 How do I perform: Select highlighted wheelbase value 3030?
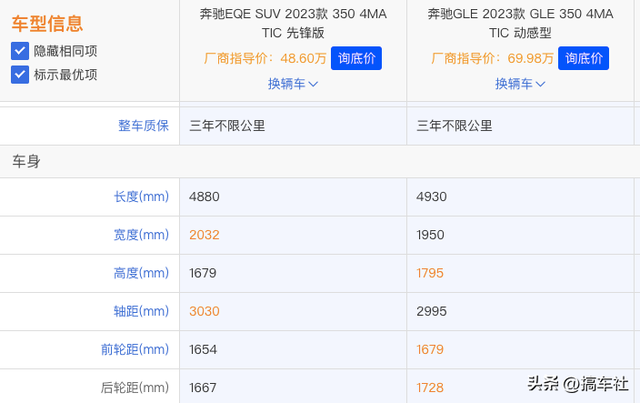[x=204, y=311]
